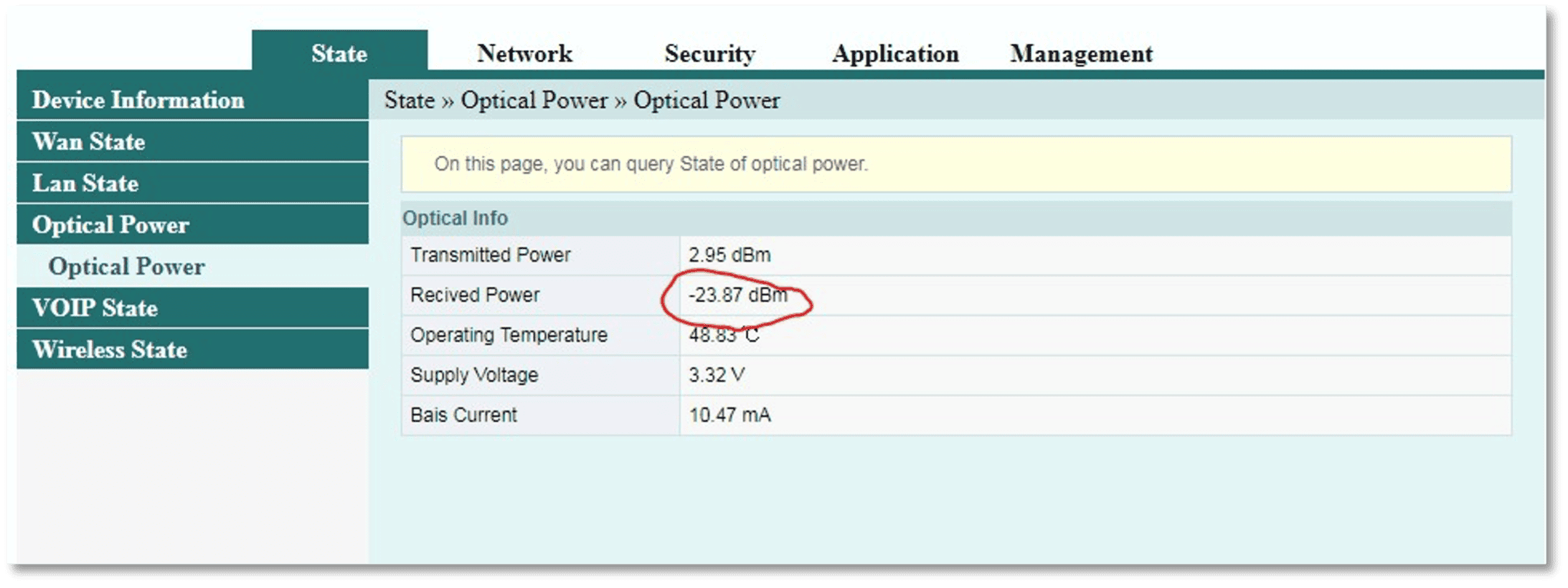Click the Supply Voltage value 3.32 V

point(717,375)
